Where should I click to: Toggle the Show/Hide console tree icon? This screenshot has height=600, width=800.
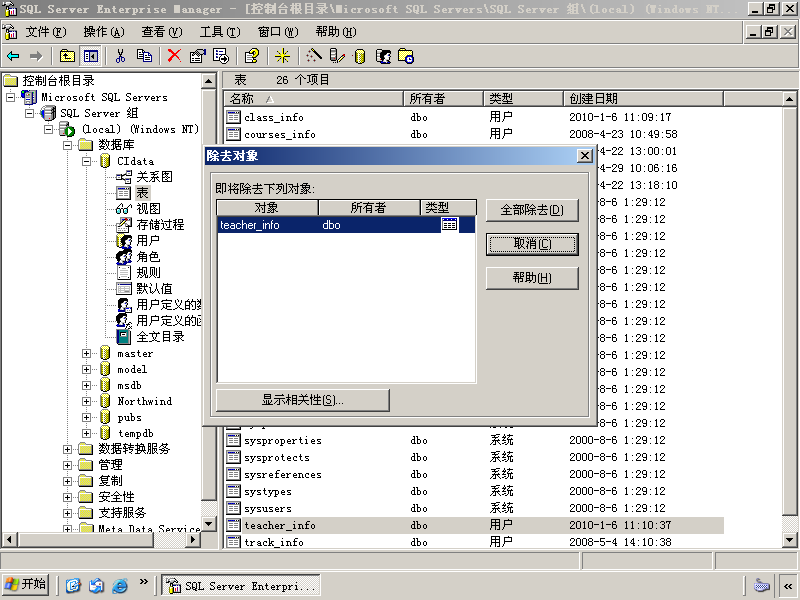[91, 56]
